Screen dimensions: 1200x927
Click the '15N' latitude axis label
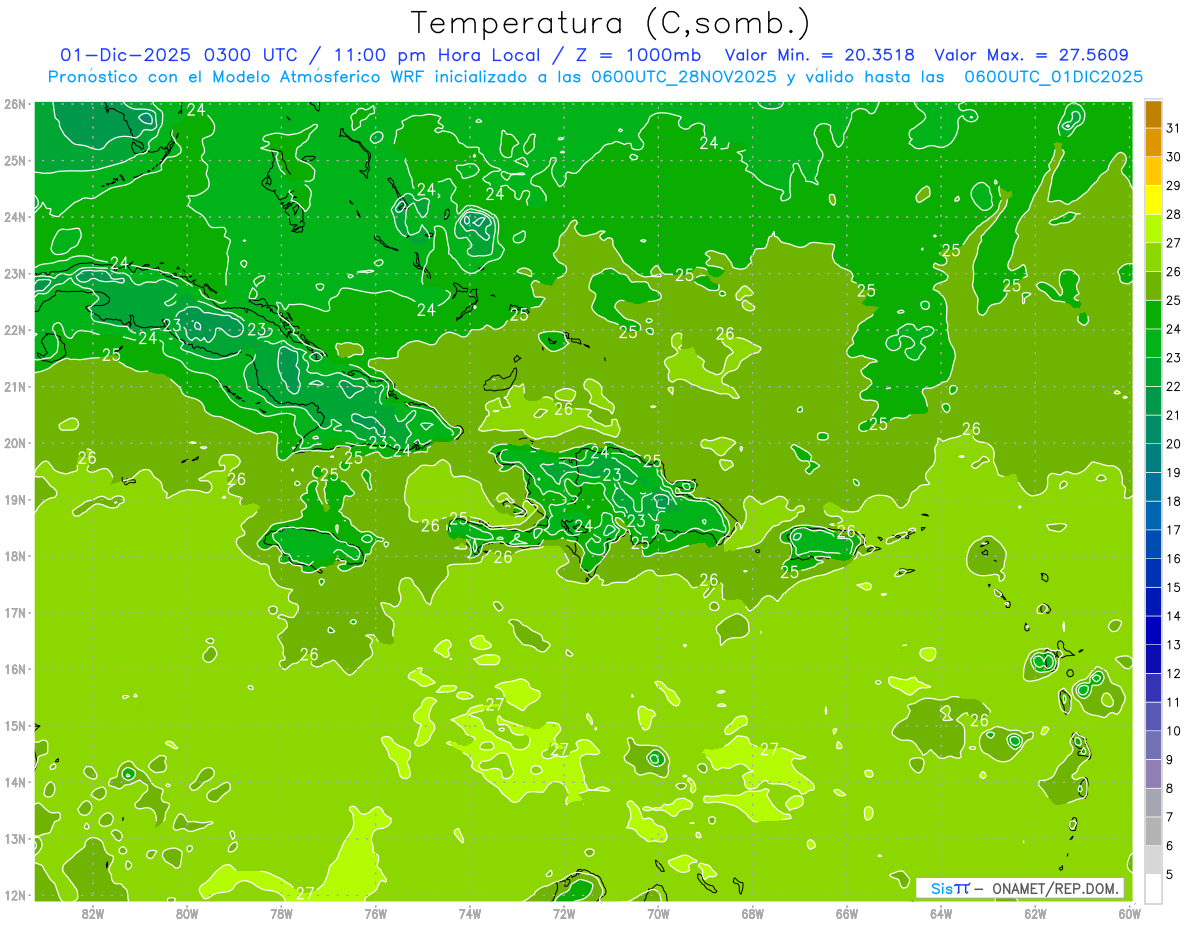tap(14, 726)
